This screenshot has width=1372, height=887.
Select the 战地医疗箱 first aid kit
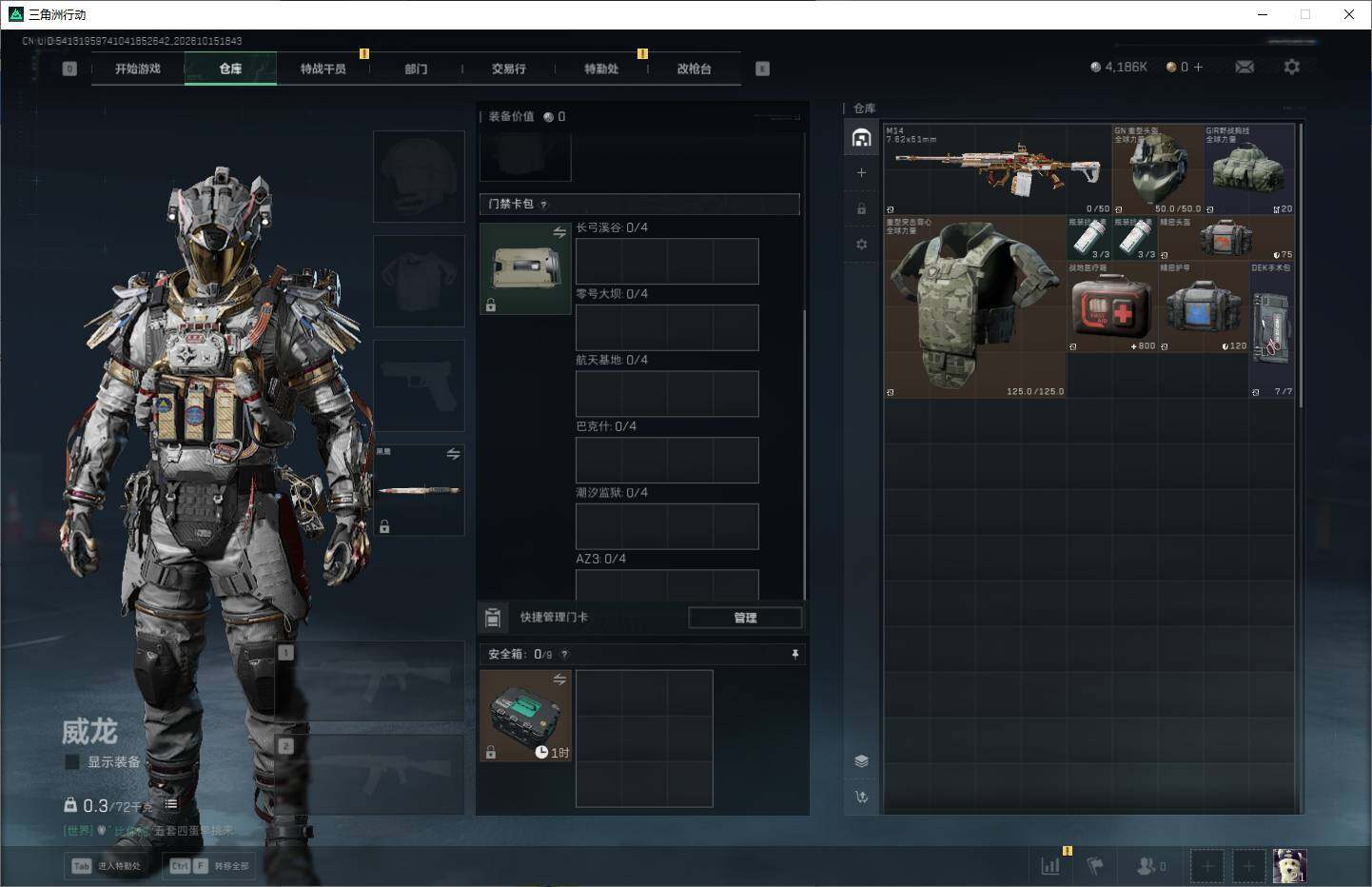tap(1112, 307)
